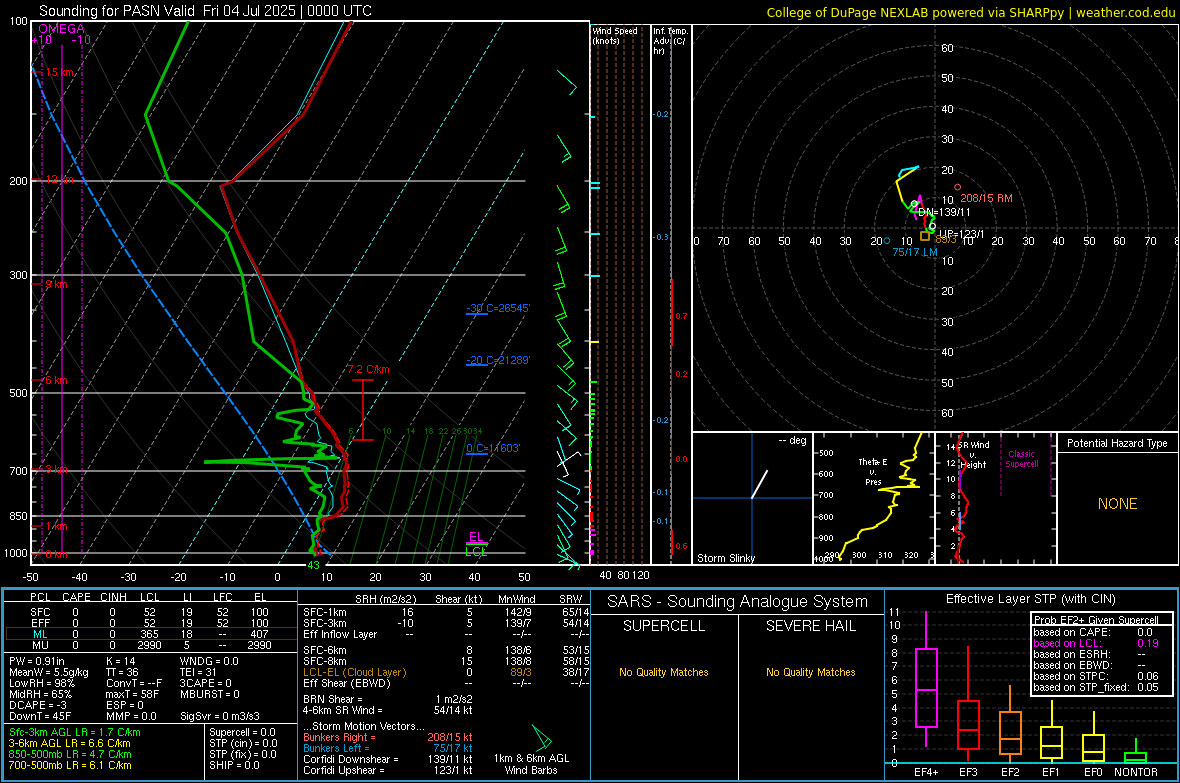Select the green NONTOR box plot

(1135, 753)
